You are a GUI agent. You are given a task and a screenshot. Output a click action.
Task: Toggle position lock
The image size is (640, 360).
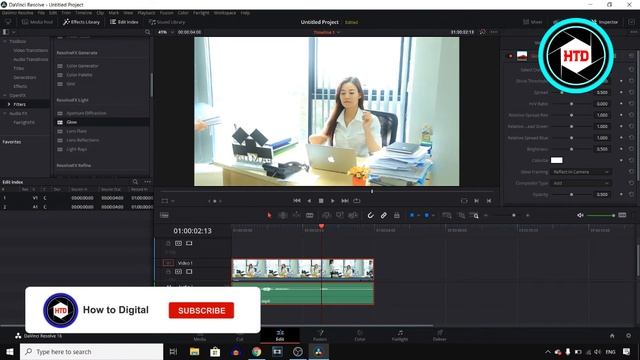pyautogui.click(x=396, y=215)
